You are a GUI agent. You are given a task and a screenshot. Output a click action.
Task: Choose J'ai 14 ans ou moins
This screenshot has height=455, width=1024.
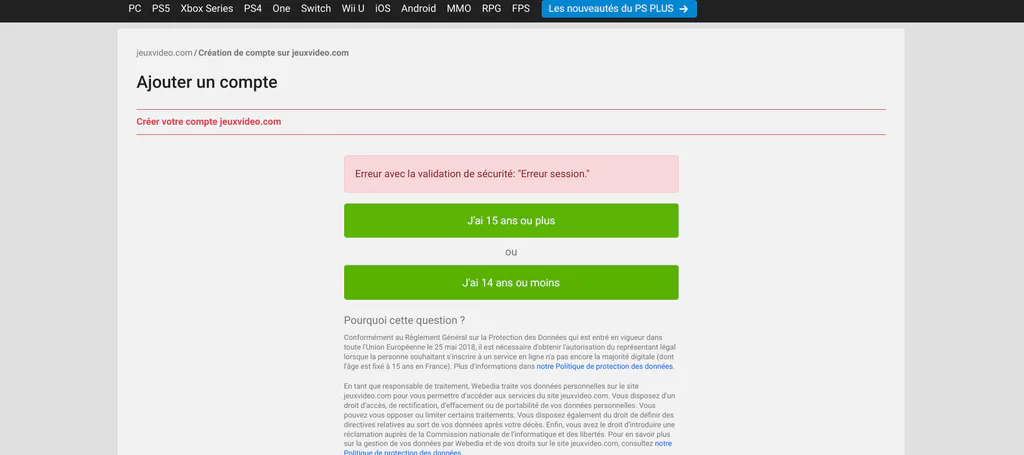(x=511, y=283)
